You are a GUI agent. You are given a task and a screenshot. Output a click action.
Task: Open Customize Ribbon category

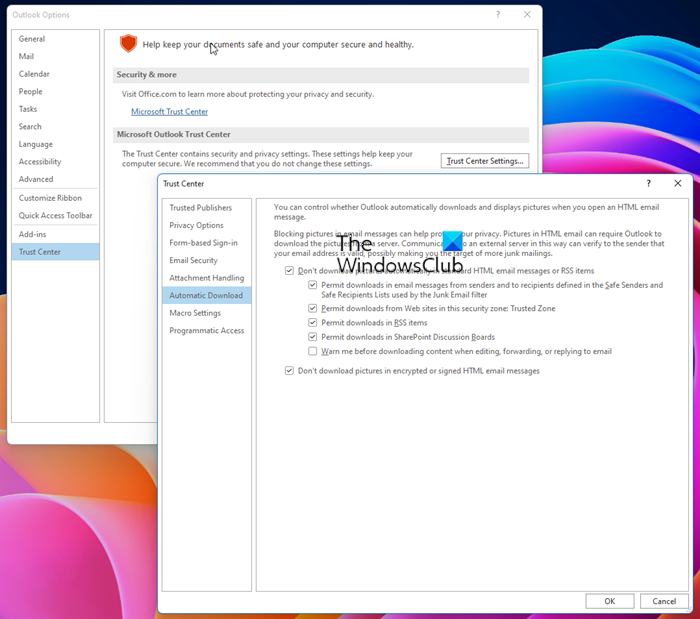click(x=55, y=198)
